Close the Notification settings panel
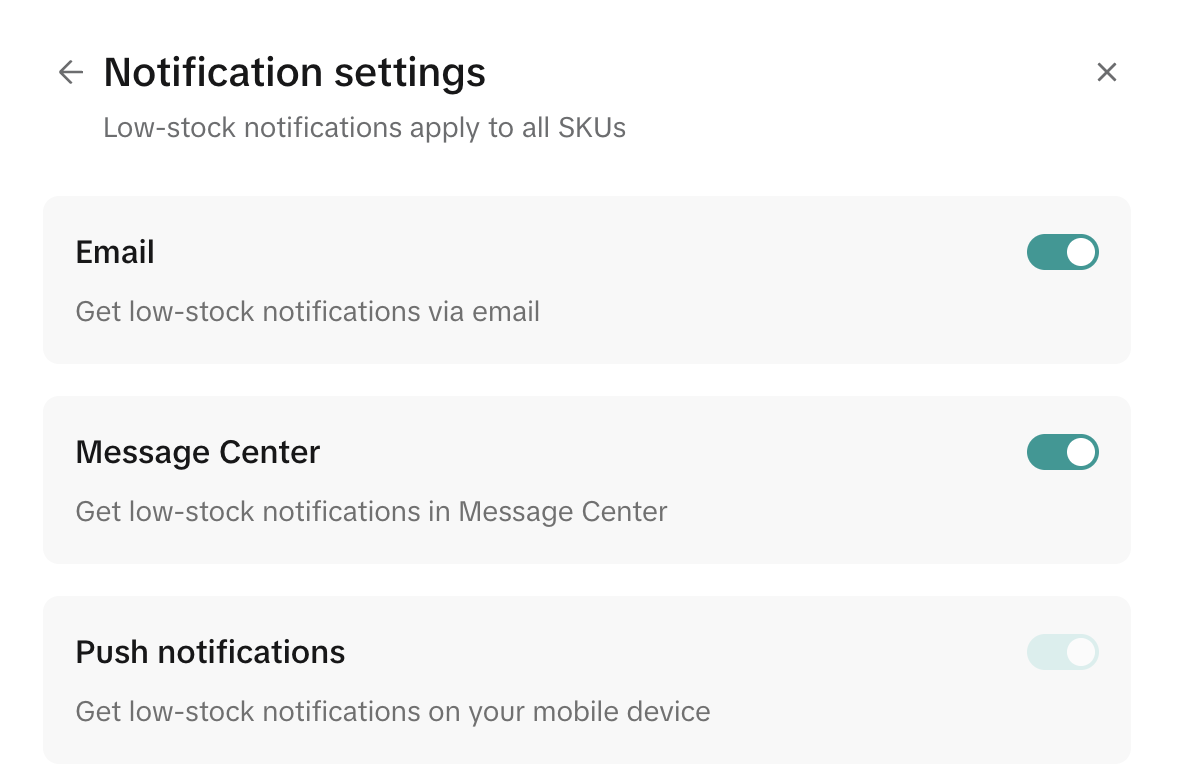This screenshot has height=783, width=1179. pyautogui.click(x=1106, y=72)
